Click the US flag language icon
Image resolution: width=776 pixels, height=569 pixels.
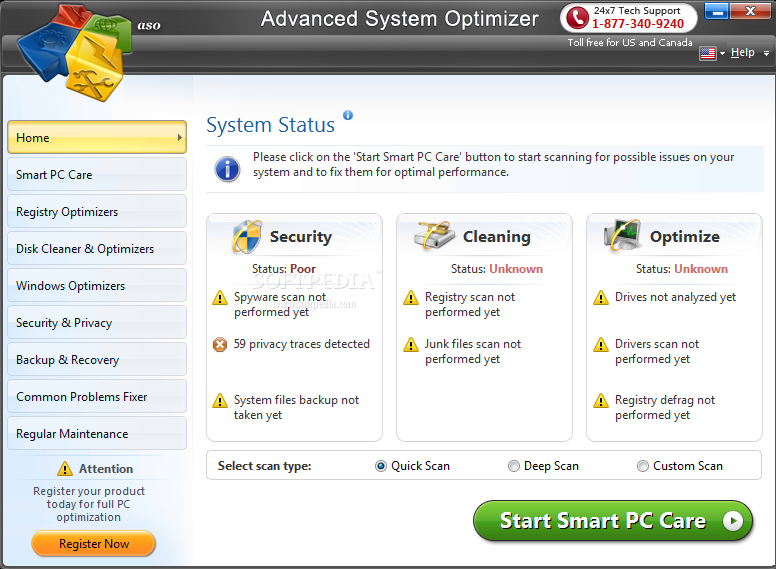[708, 53]
